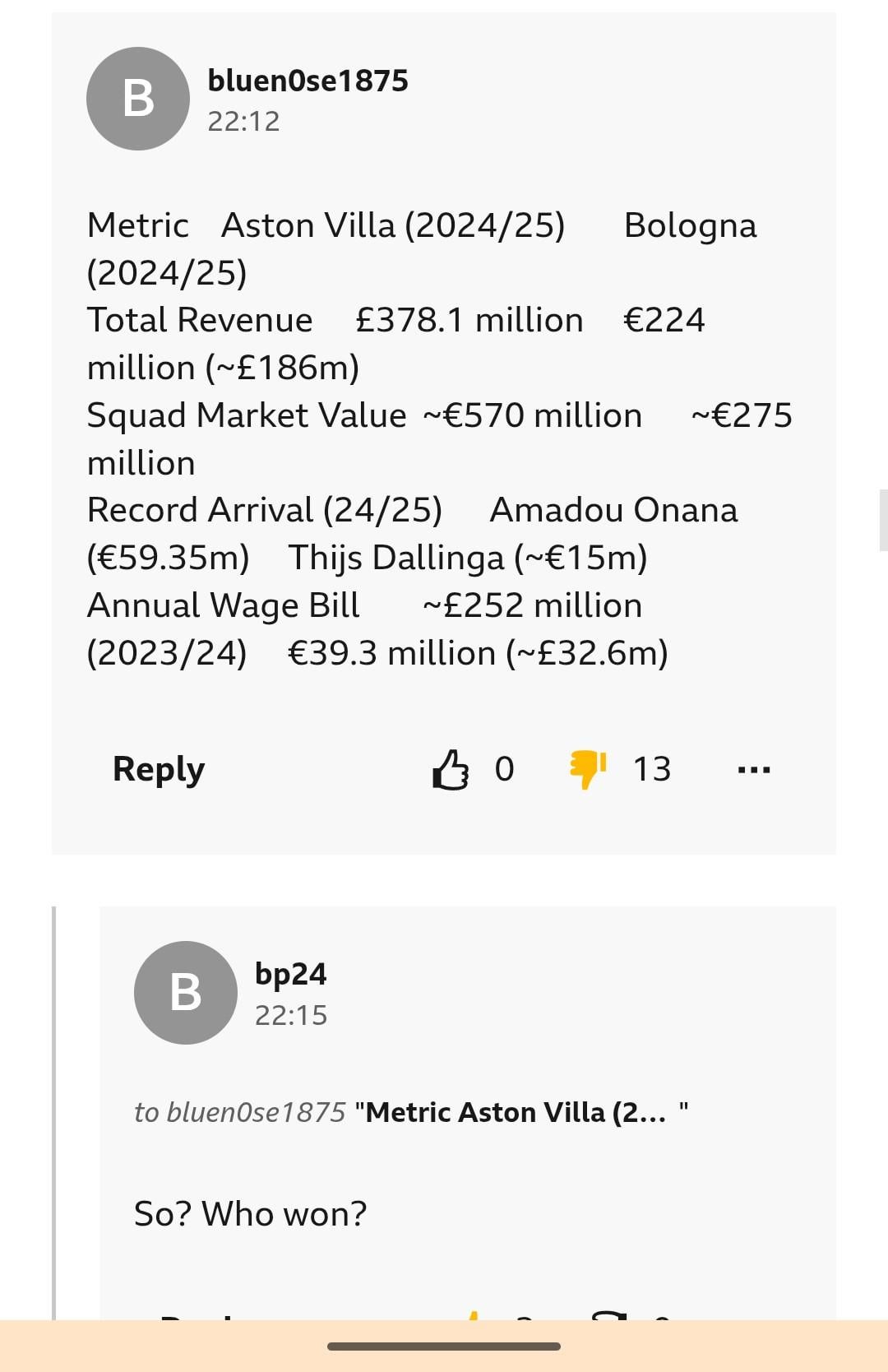The image size is (888, 1372).
Task: Tap the partially visible yellow thumbs up on bp24's reply
Action: pyautogui.click(x=472, y=1316)
